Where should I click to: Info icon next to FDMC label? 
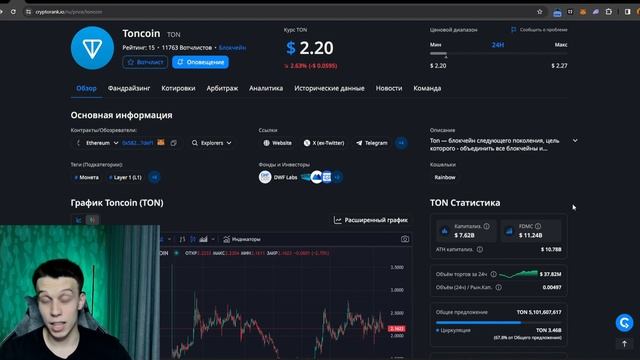[x=538, y=226]
